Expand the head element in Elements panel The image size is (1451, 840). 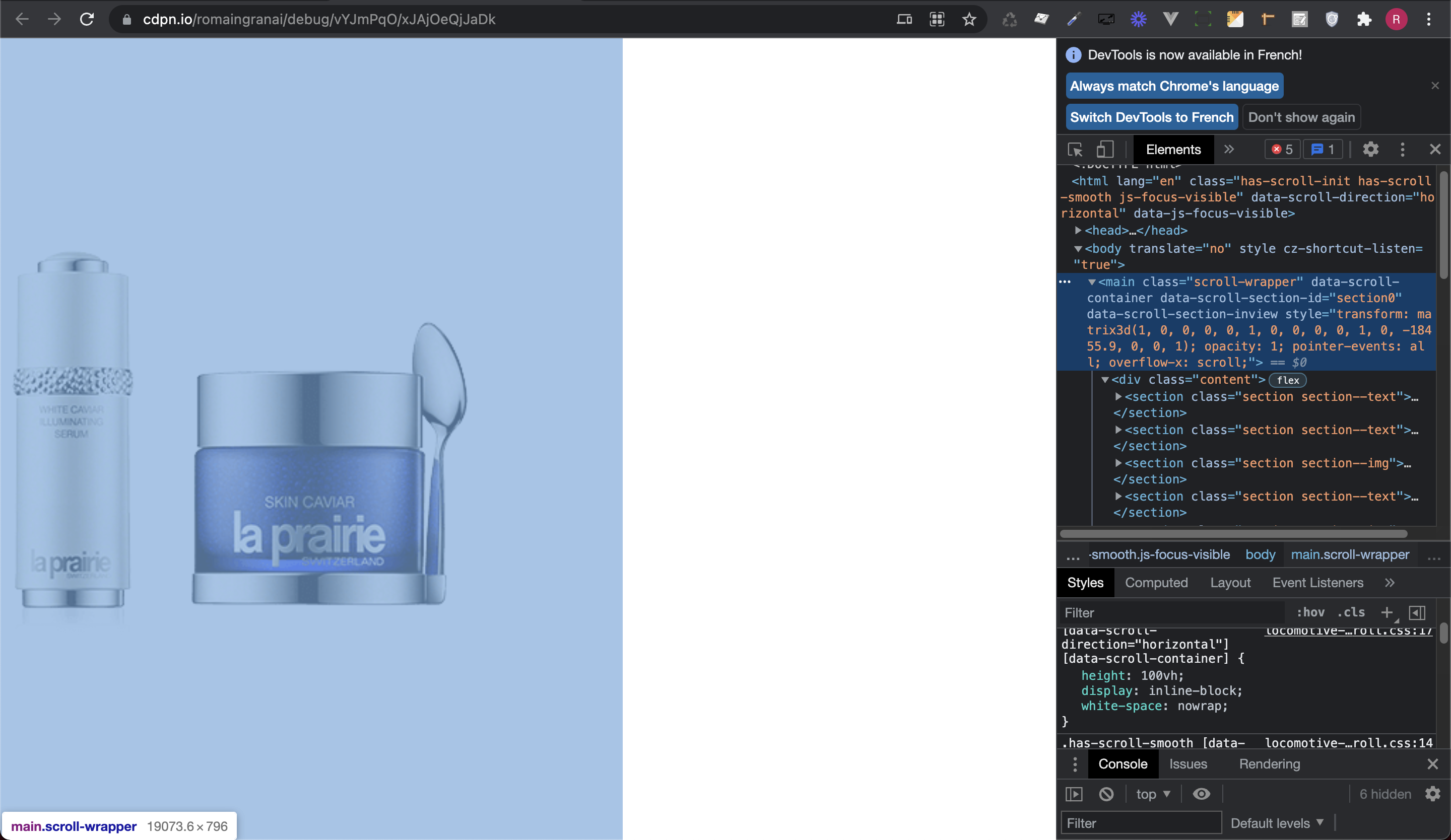[1078, 230]
